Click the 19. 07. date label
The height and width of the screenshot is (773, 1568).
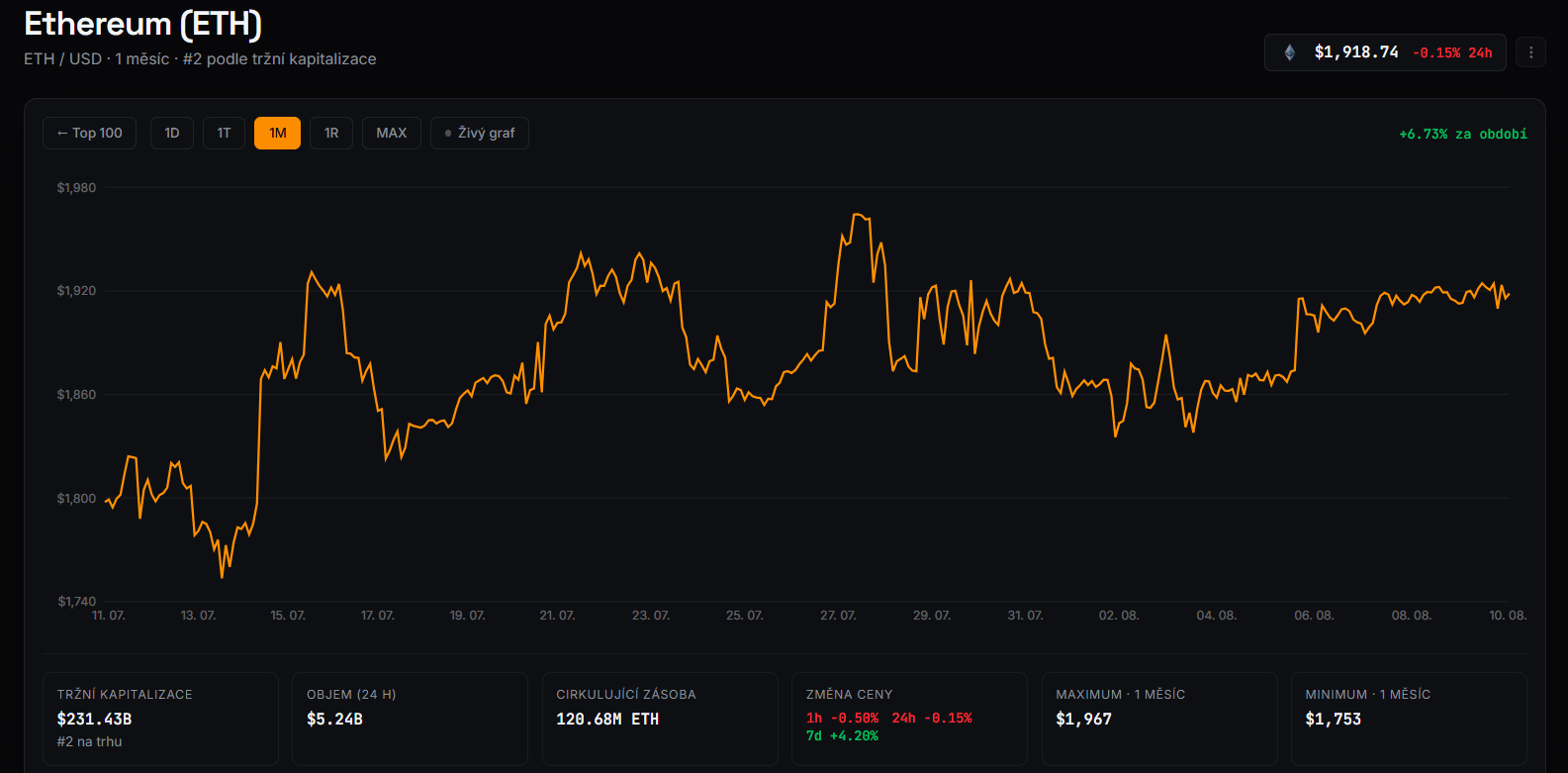click(468, 616)
